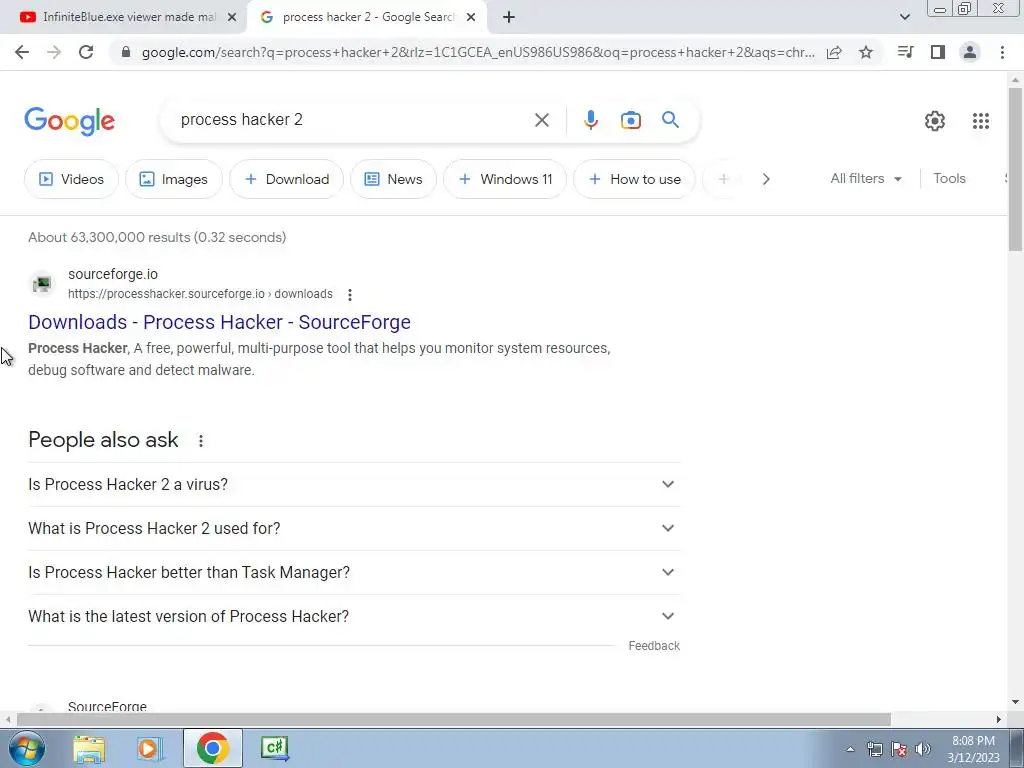Open the network icon in system tray
The height and width of the screenshot is (768, 1024).
[874, 749]
